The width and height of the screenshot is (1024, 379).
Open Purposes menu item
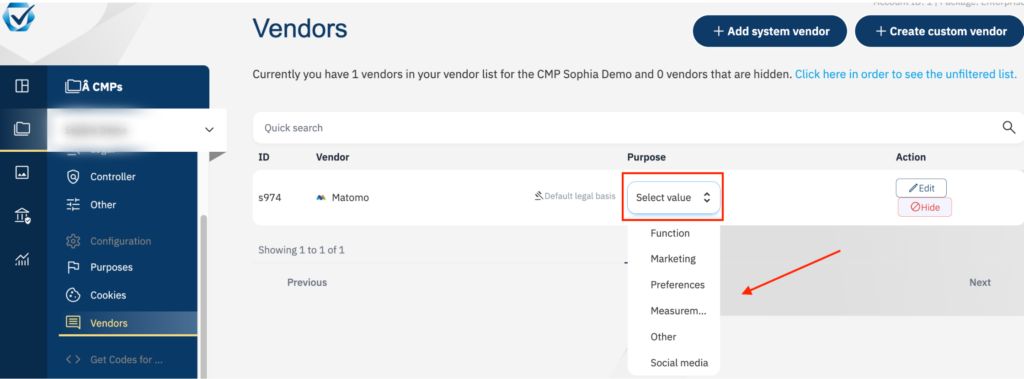click(x=112, y=267)
